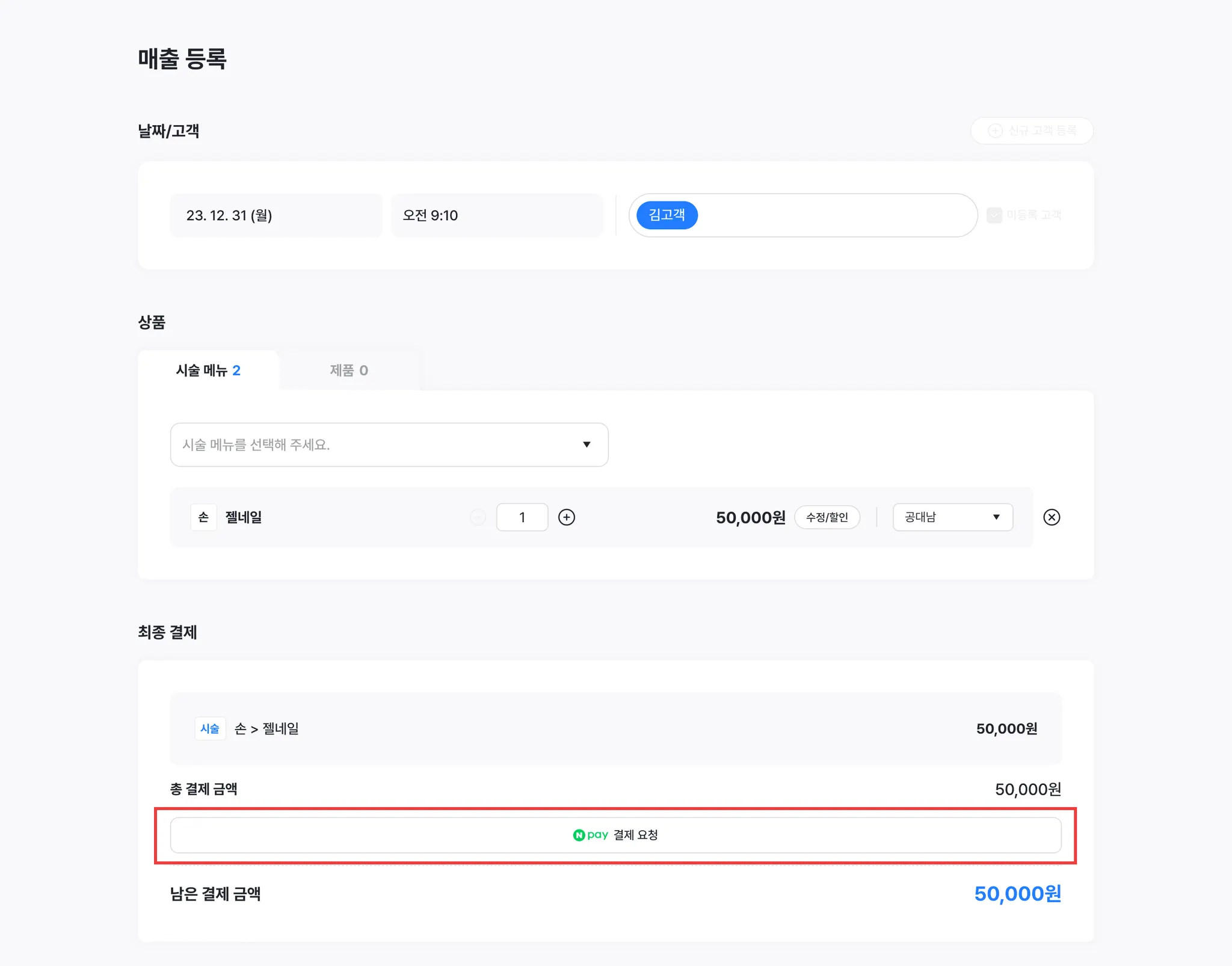Click the 손 category badge icon

[x=203, y=517]
